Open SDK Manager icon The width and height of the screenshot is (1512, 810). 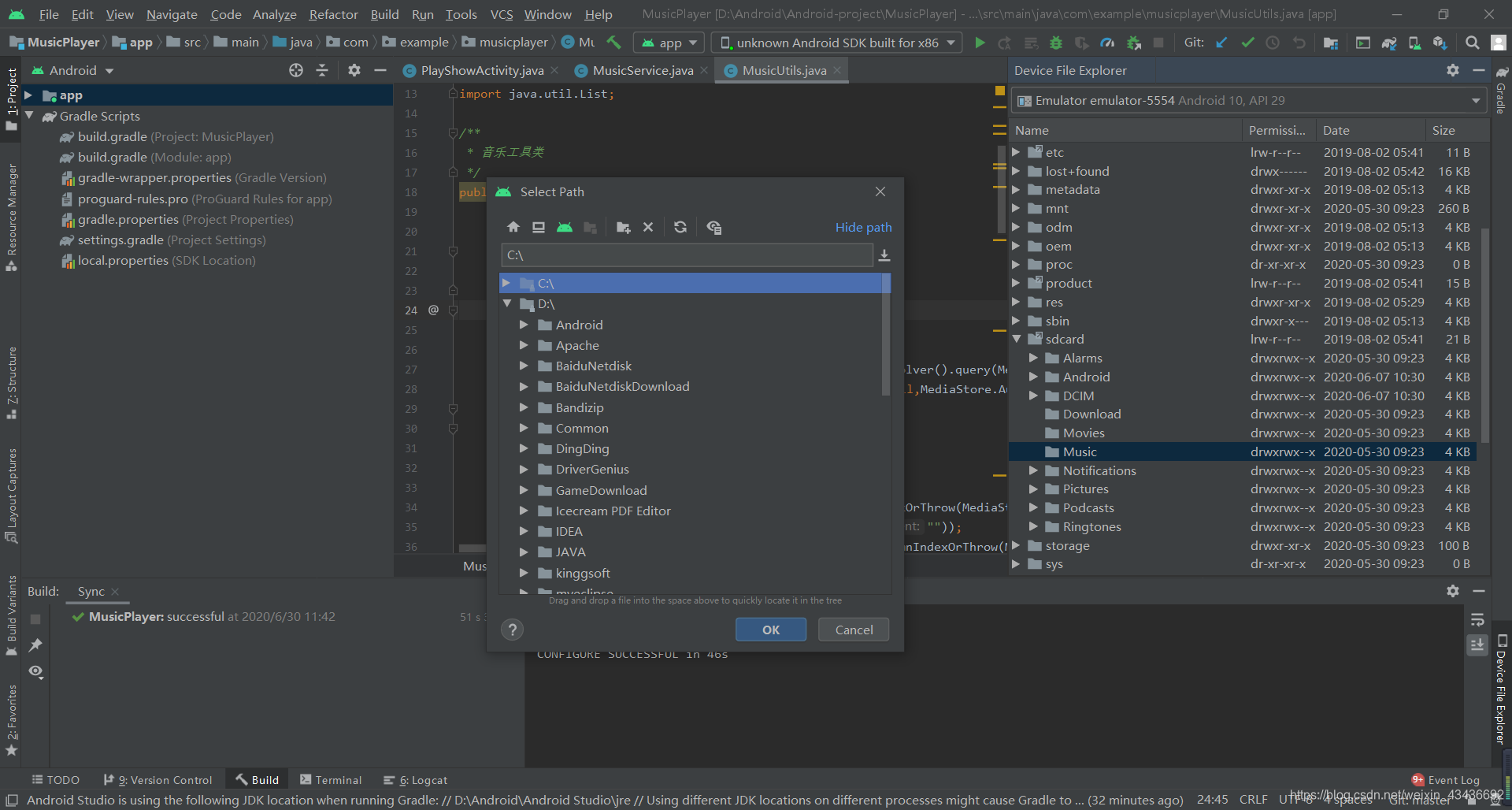pyautogui.click(x=1440, y=43)
